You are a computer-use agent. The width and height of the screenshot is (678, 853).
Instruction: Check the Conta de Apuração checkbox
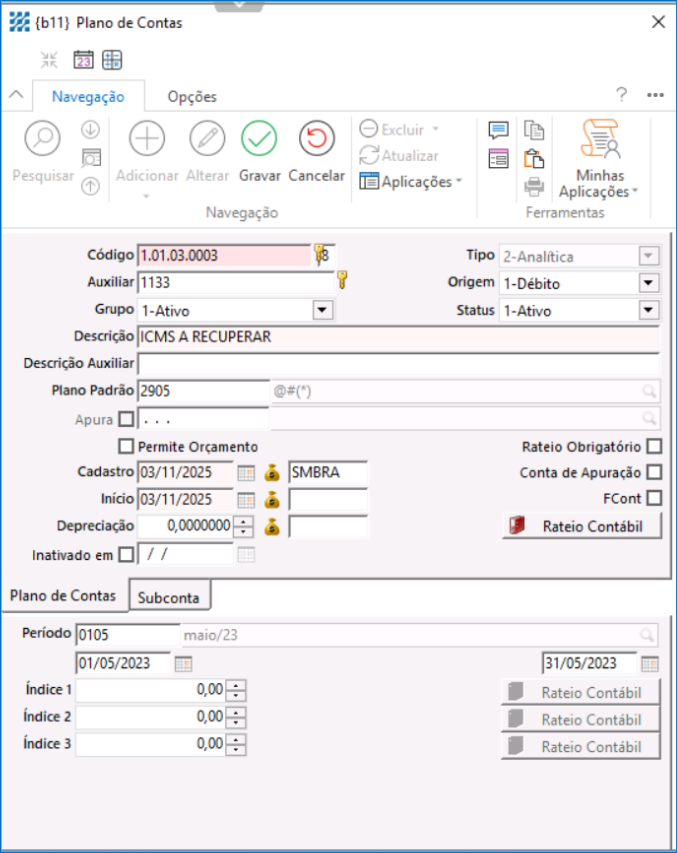[654, 472]
